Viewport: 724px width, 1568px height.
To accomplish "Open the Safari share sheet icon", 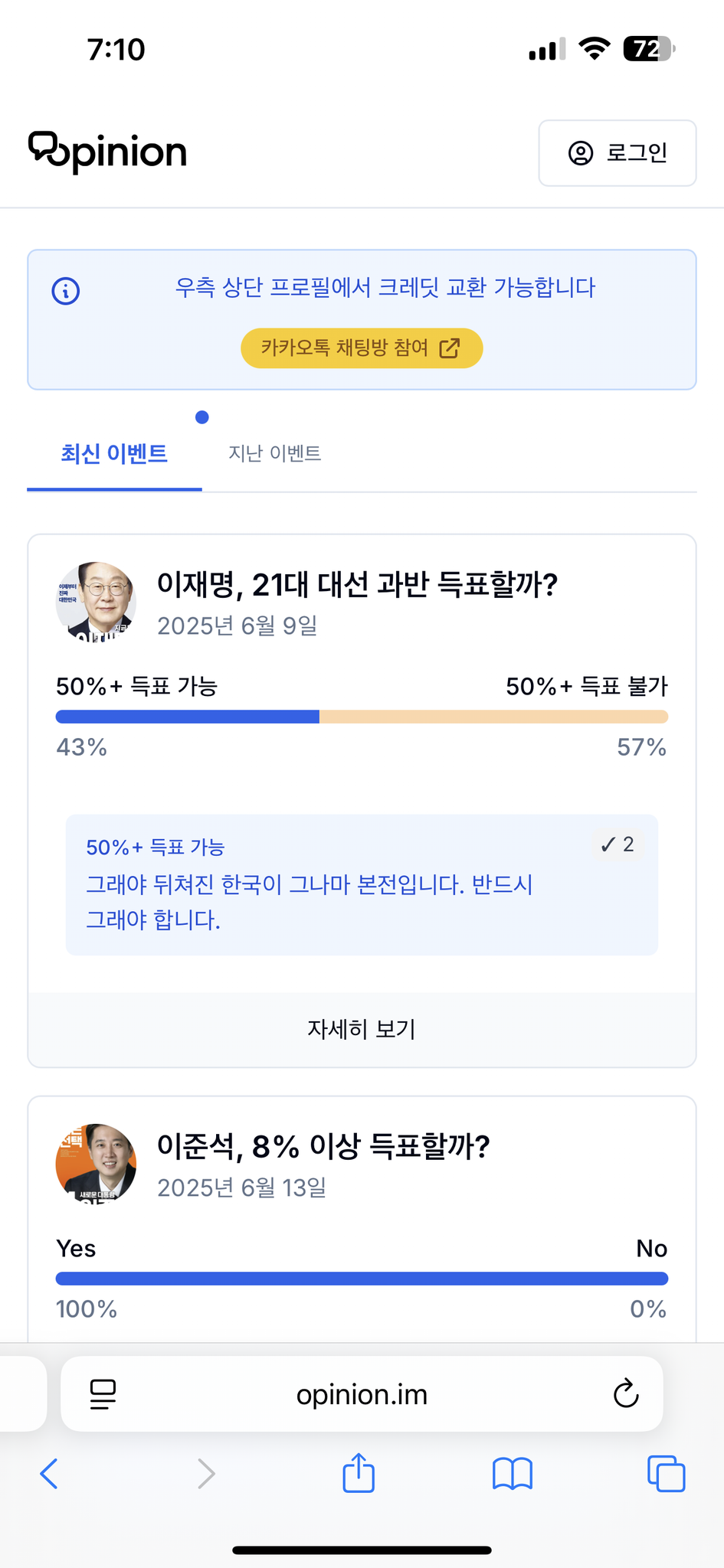I will 359,1473.
